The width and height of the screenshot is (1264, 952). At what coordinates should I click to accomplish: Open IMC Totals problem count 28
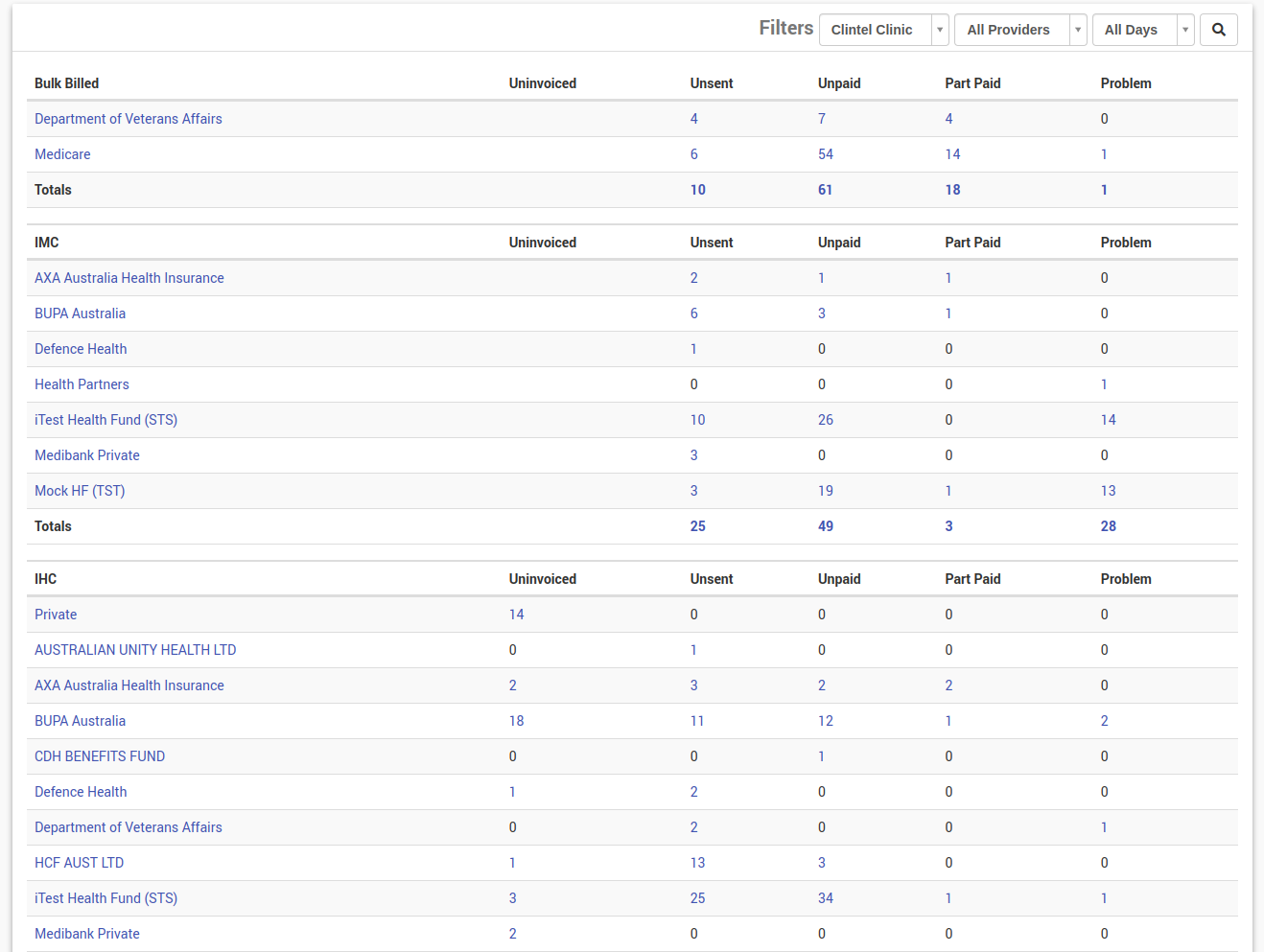pyautogui.click(x=1109, y=526)
